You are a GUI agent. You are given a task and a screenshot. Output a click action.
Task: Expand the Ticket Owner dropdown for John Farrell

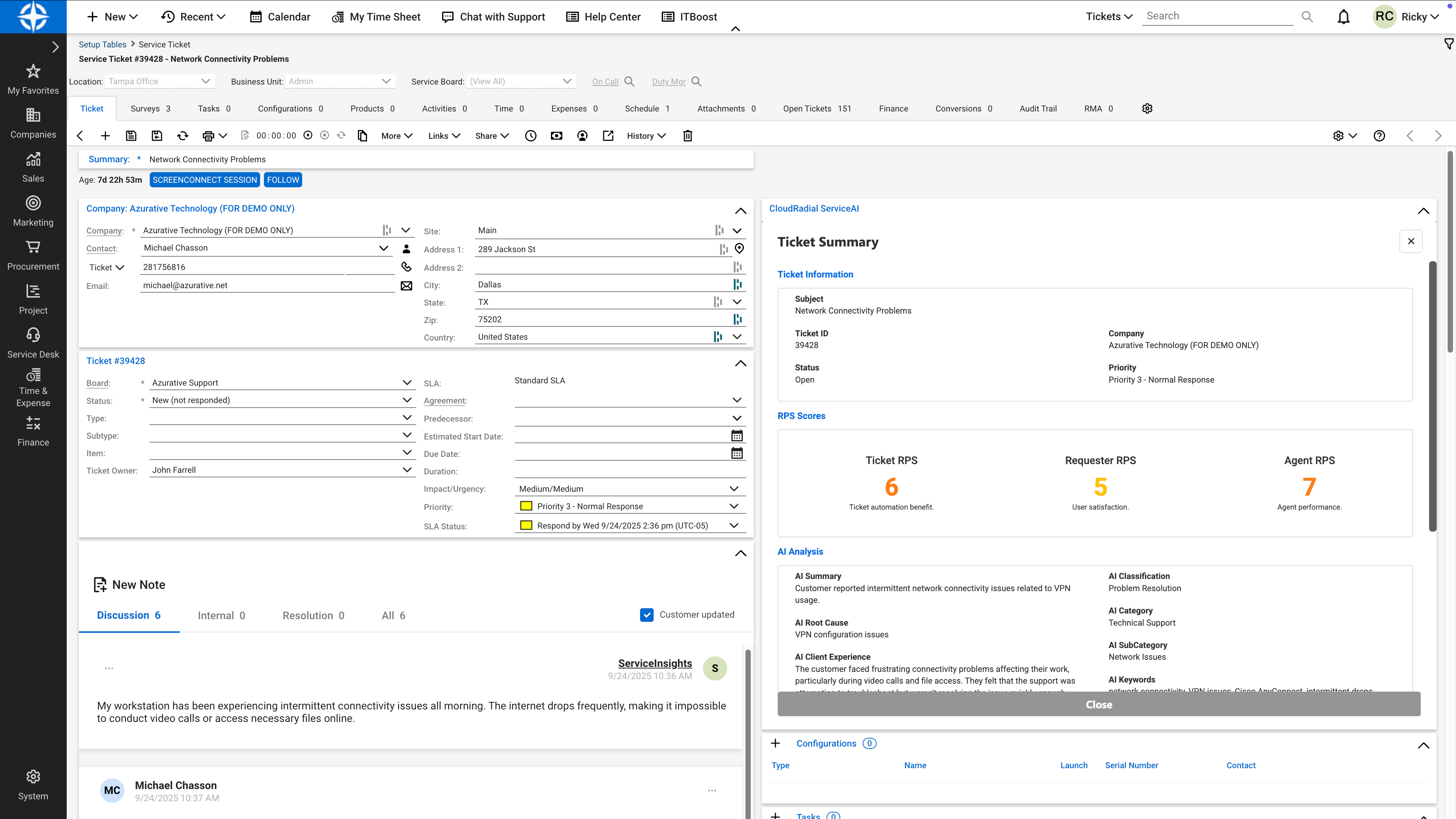tap(407, 470)
